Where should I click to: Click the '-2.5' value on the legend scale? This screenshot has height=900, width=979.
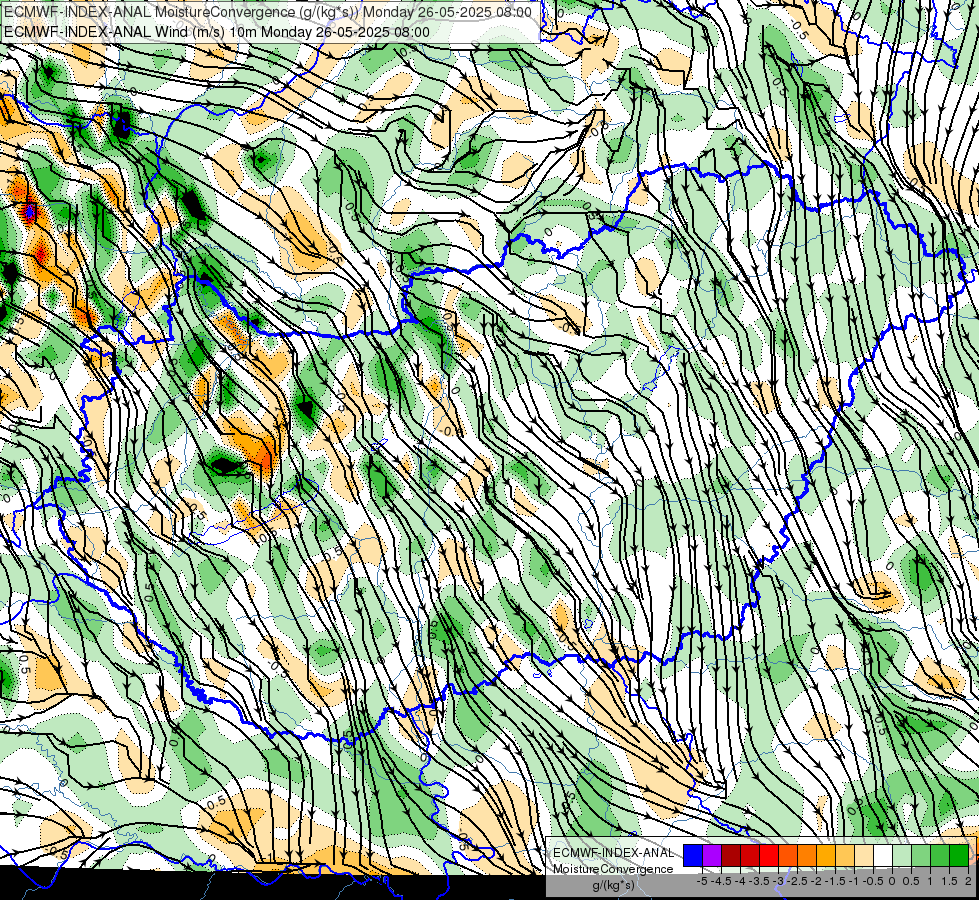pos(797,881)
